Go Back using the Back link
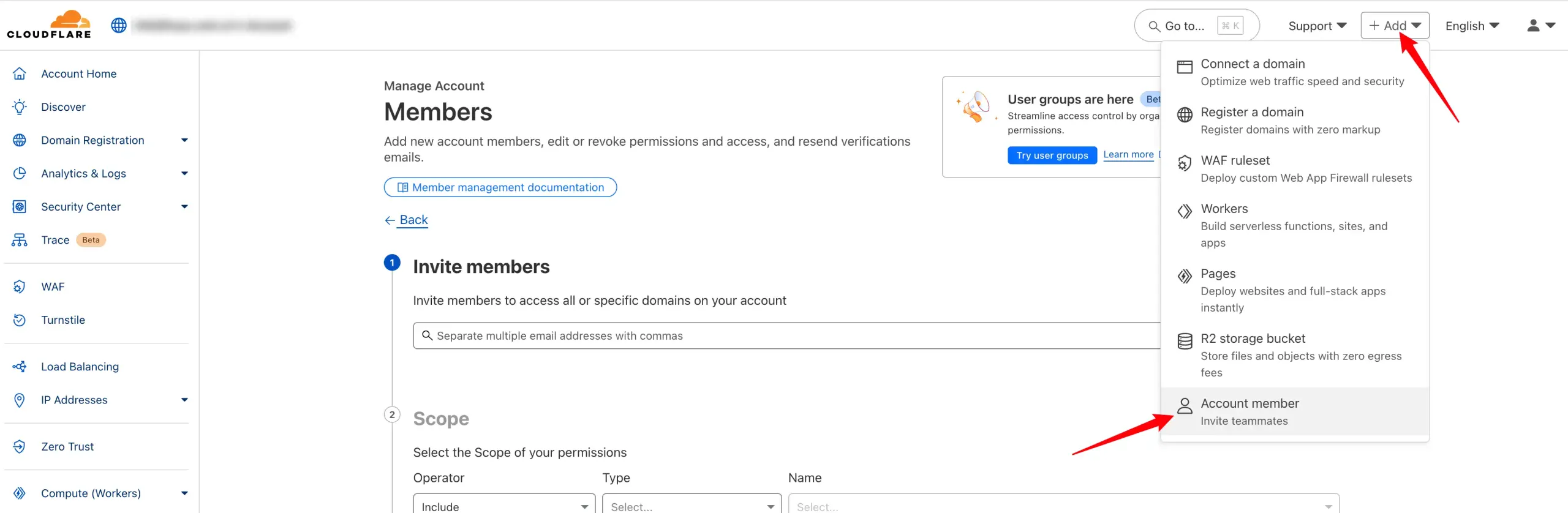 pos(413,220)
